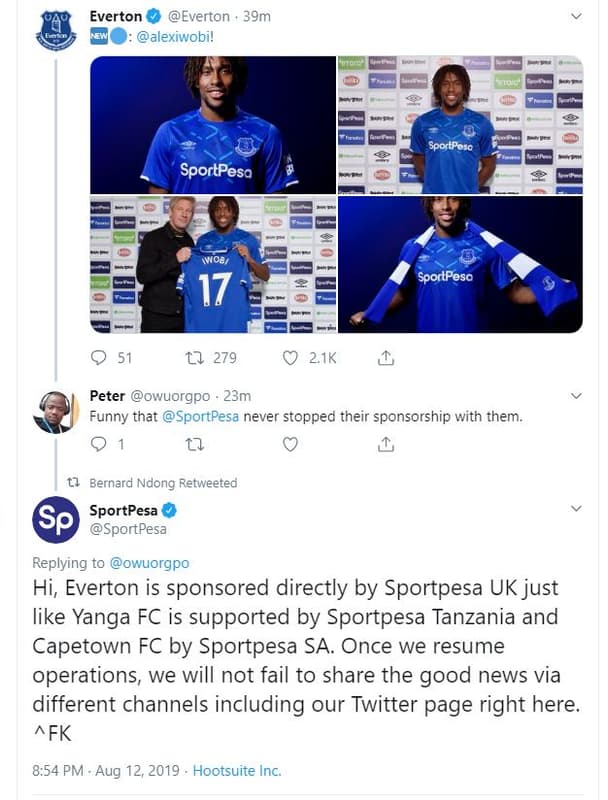Retweet Peter's tweet
The width and height of the screenshot is (608, 800).
195,445
